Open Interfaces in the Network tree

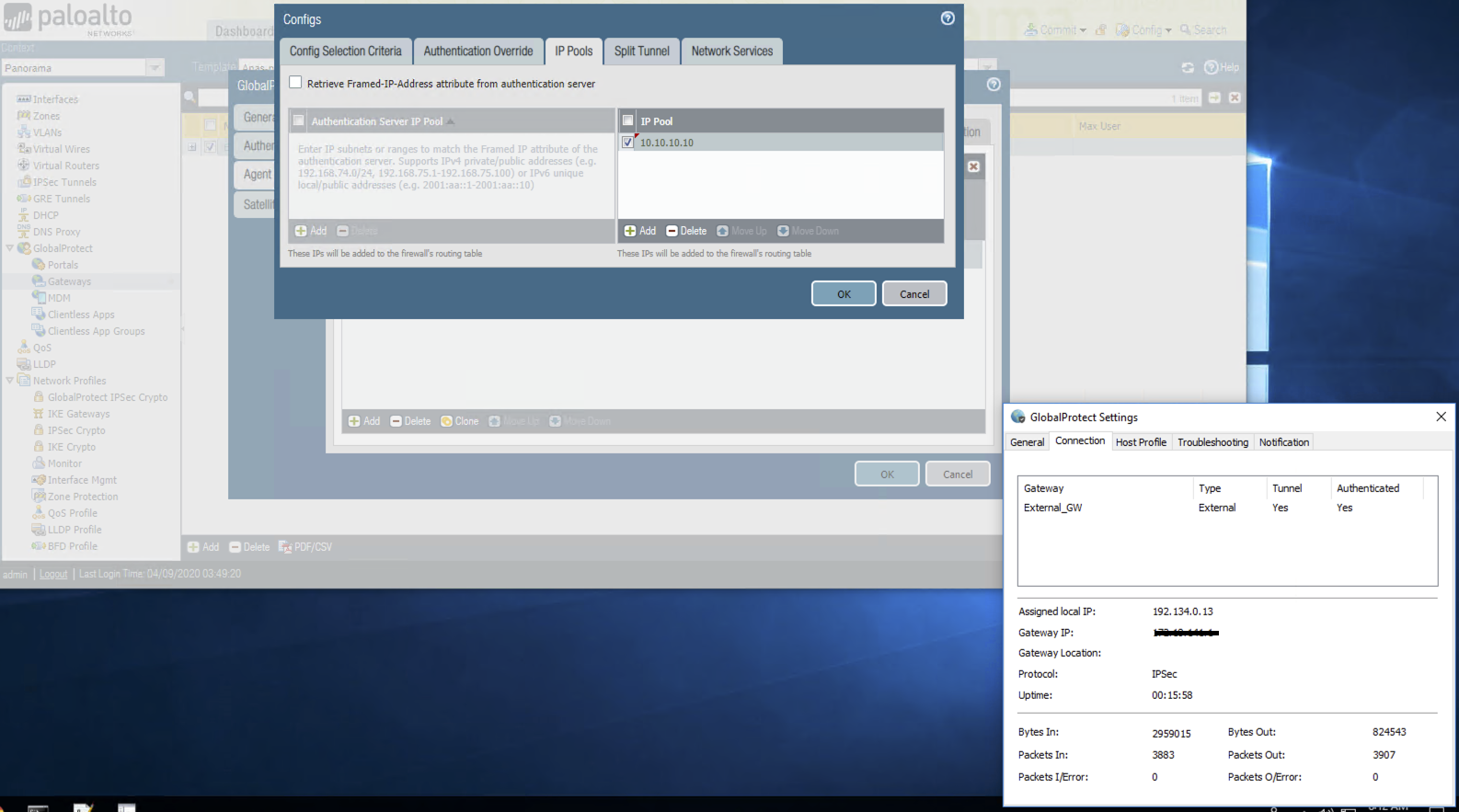click(55, 99)
